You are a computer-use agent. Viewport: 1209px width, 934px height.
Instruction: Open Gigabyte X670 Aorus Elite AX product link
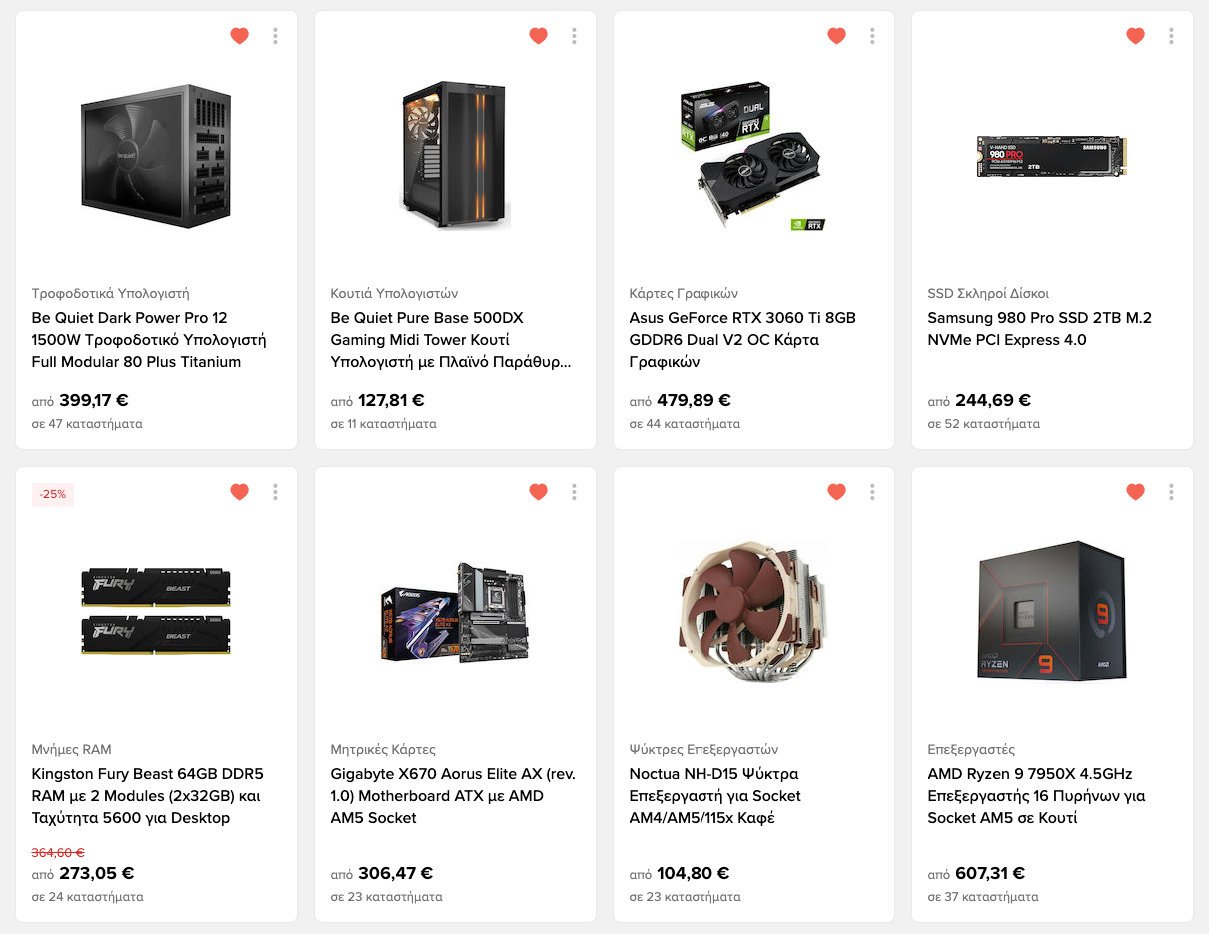[x=453, y=796]
